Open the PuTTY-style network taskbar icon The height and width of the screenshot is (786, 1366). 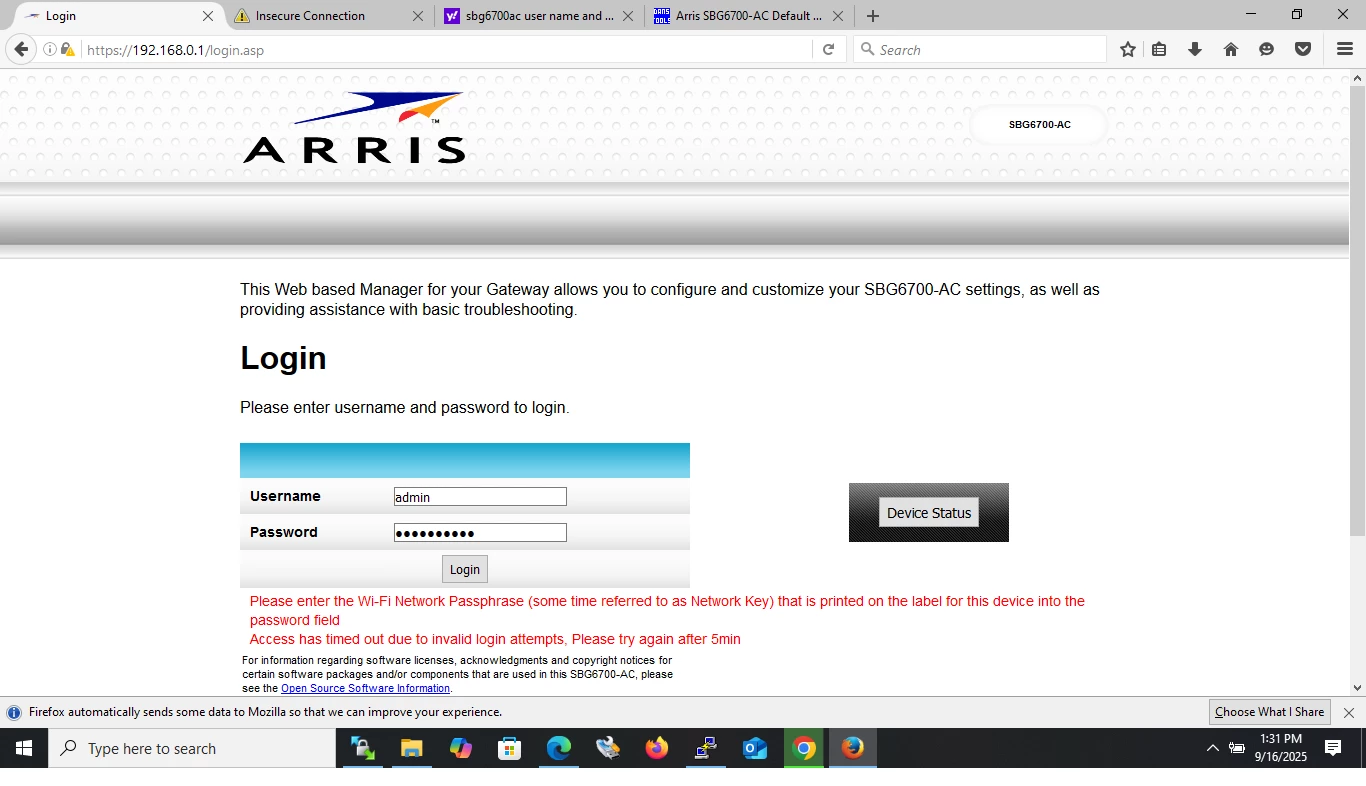(706, 748)
